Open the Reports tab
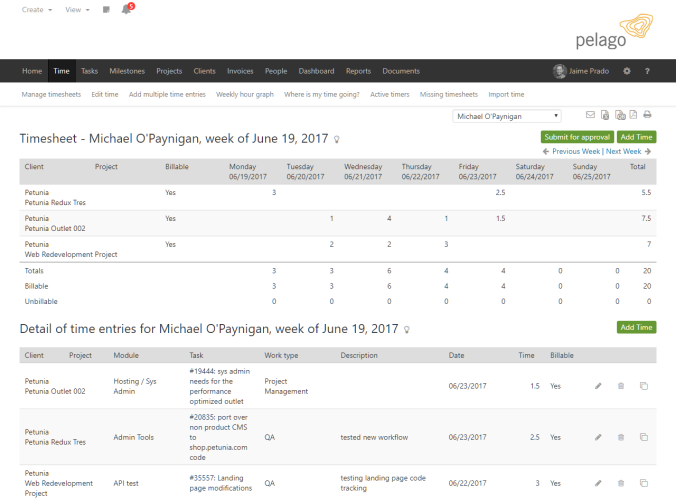This screenshot has width=676, height=500. tap(358, 71)
